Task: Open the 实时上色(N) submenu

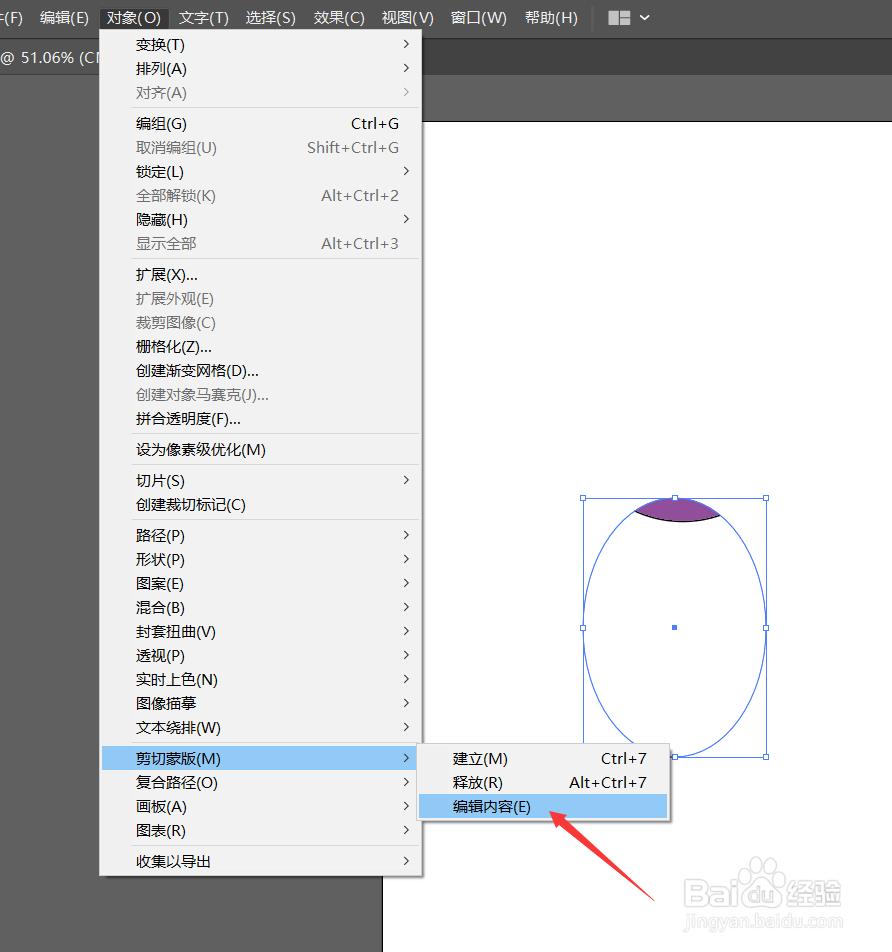Action: [260, 679]
